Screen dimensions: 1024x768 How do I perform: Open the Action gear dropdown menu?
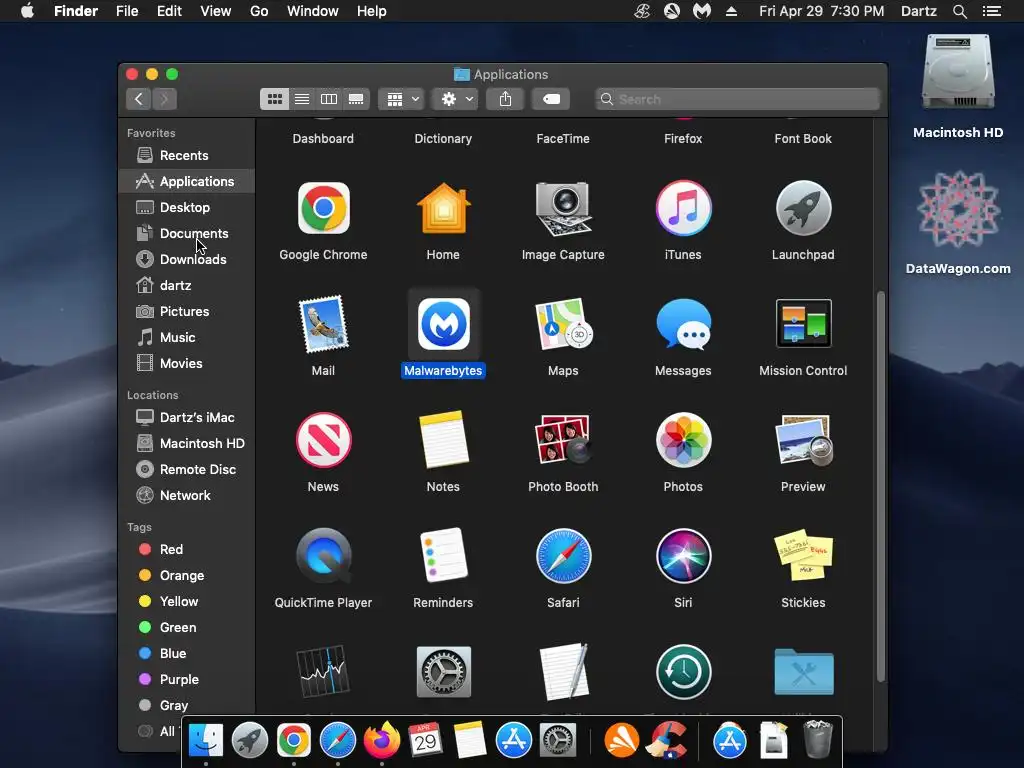pos(456,99)
